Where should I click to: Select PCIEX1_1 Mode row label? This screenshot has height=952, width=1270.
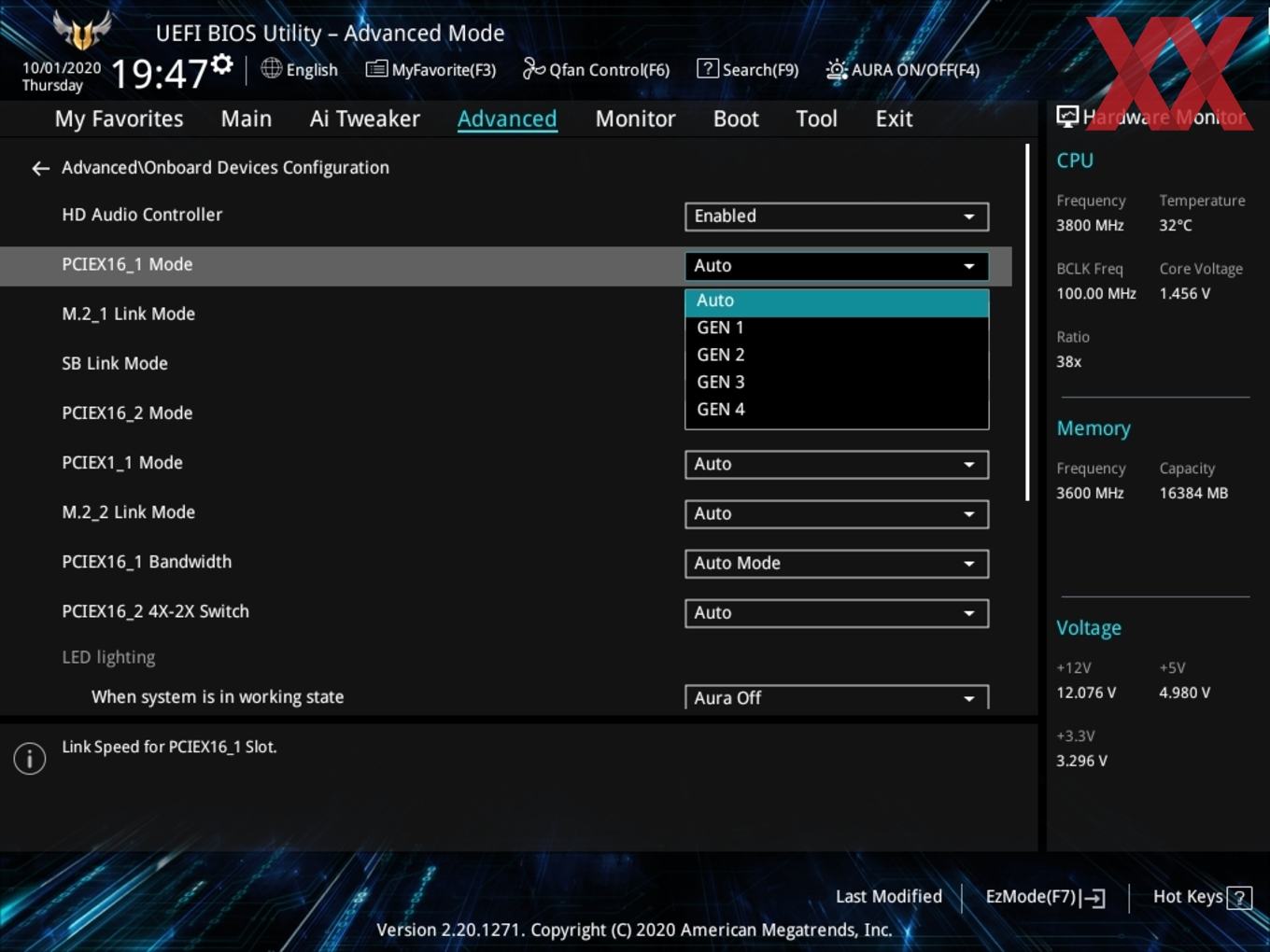(x=122, y=463)
